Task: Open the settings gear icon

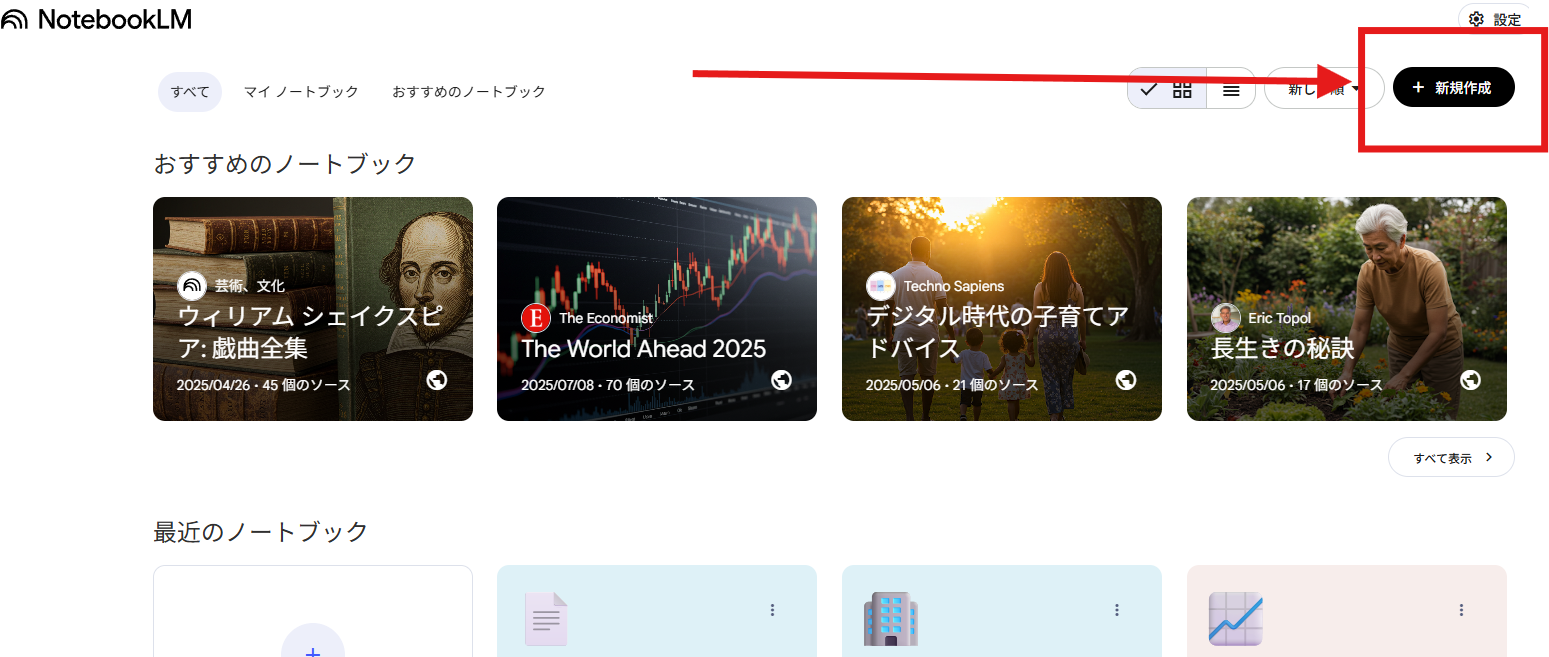Action: pos(1475,19)
